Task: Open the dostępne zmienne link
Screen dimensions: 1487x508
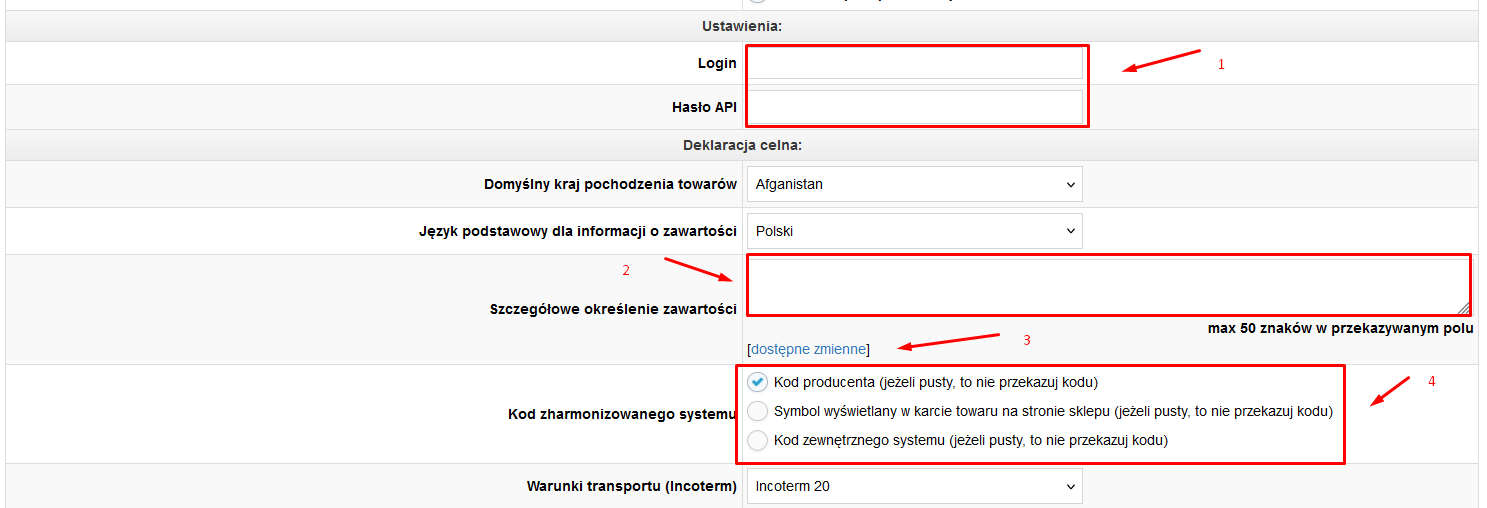Action: click(809, 349)
